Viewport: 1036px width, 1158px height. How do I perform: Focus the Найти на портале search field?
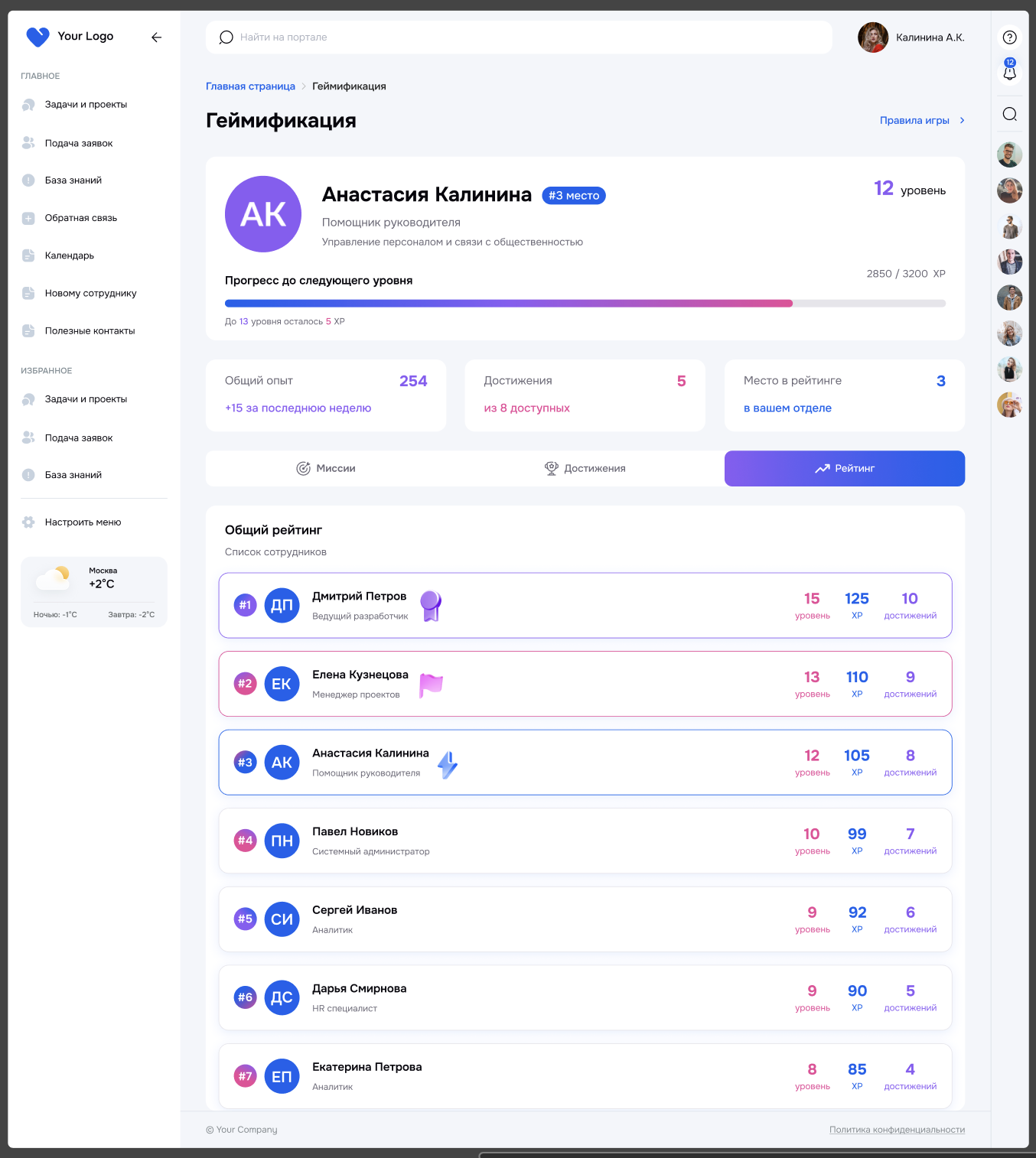click(519, 37)
